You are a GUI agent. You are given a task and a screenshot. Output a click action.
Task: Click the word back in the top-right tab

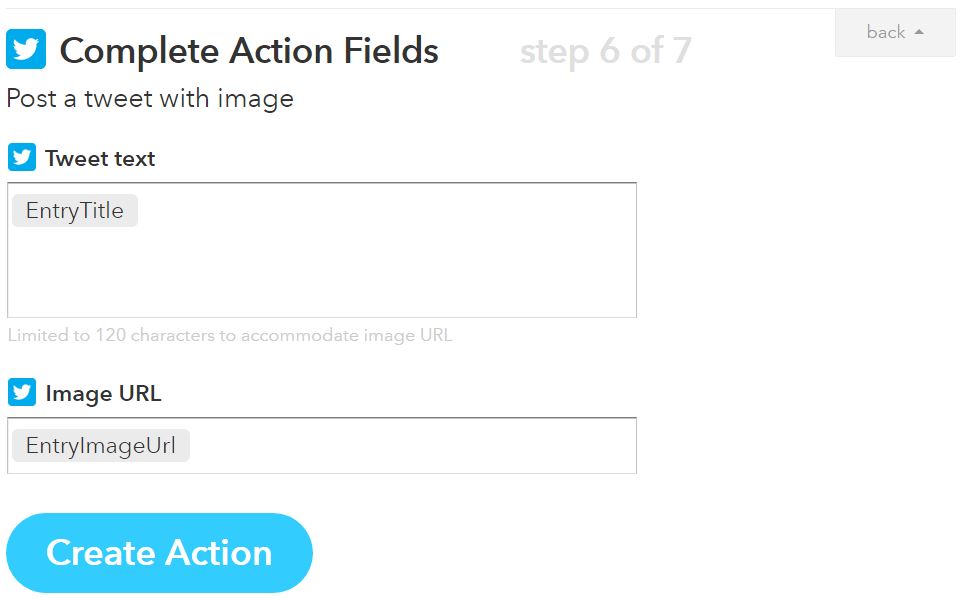point(886,32)
